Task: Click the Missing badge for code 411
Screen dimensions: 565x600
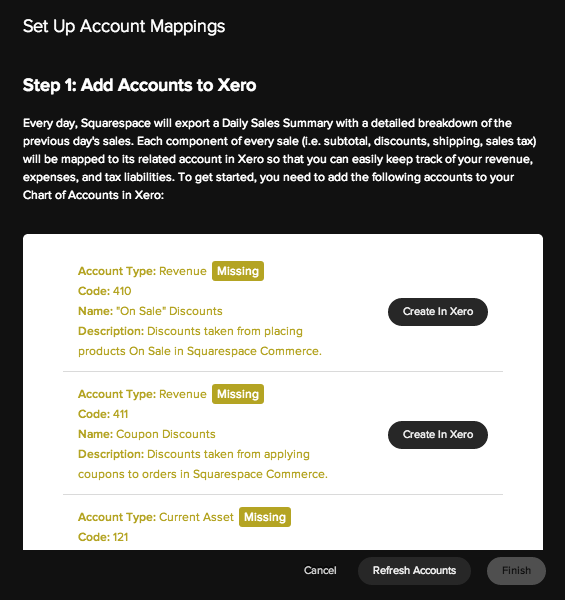Action: [238, 394]
